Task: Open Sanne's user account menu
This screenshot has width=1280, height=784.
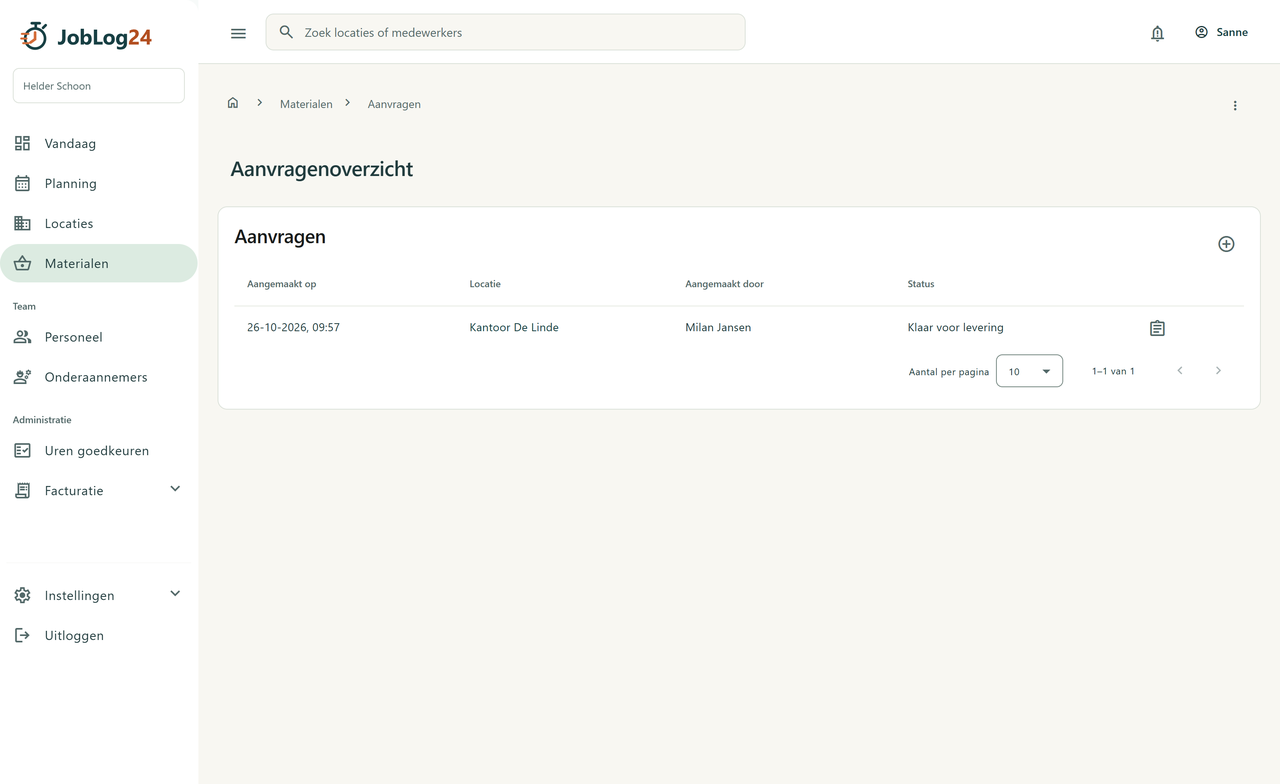Action: point(1221,32)
